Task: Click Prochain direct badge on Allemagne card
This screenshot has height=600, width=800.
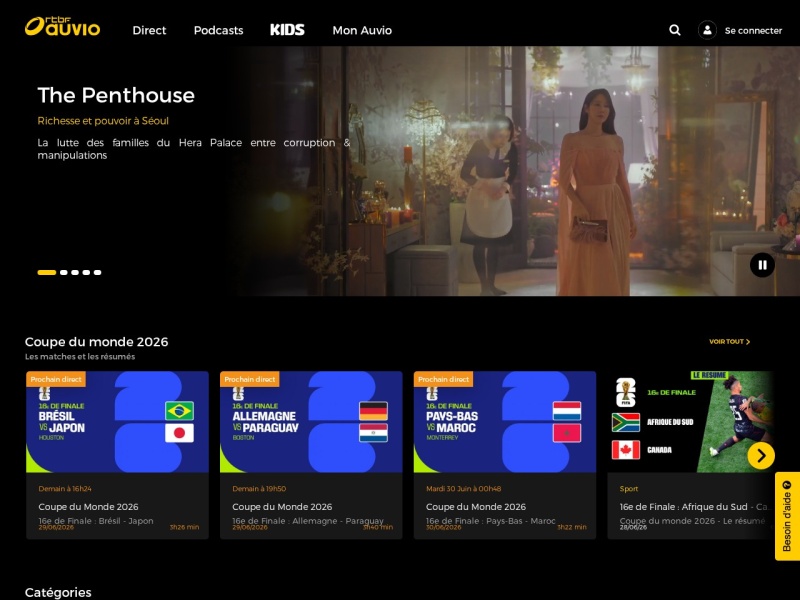Action: coord(250,379)
